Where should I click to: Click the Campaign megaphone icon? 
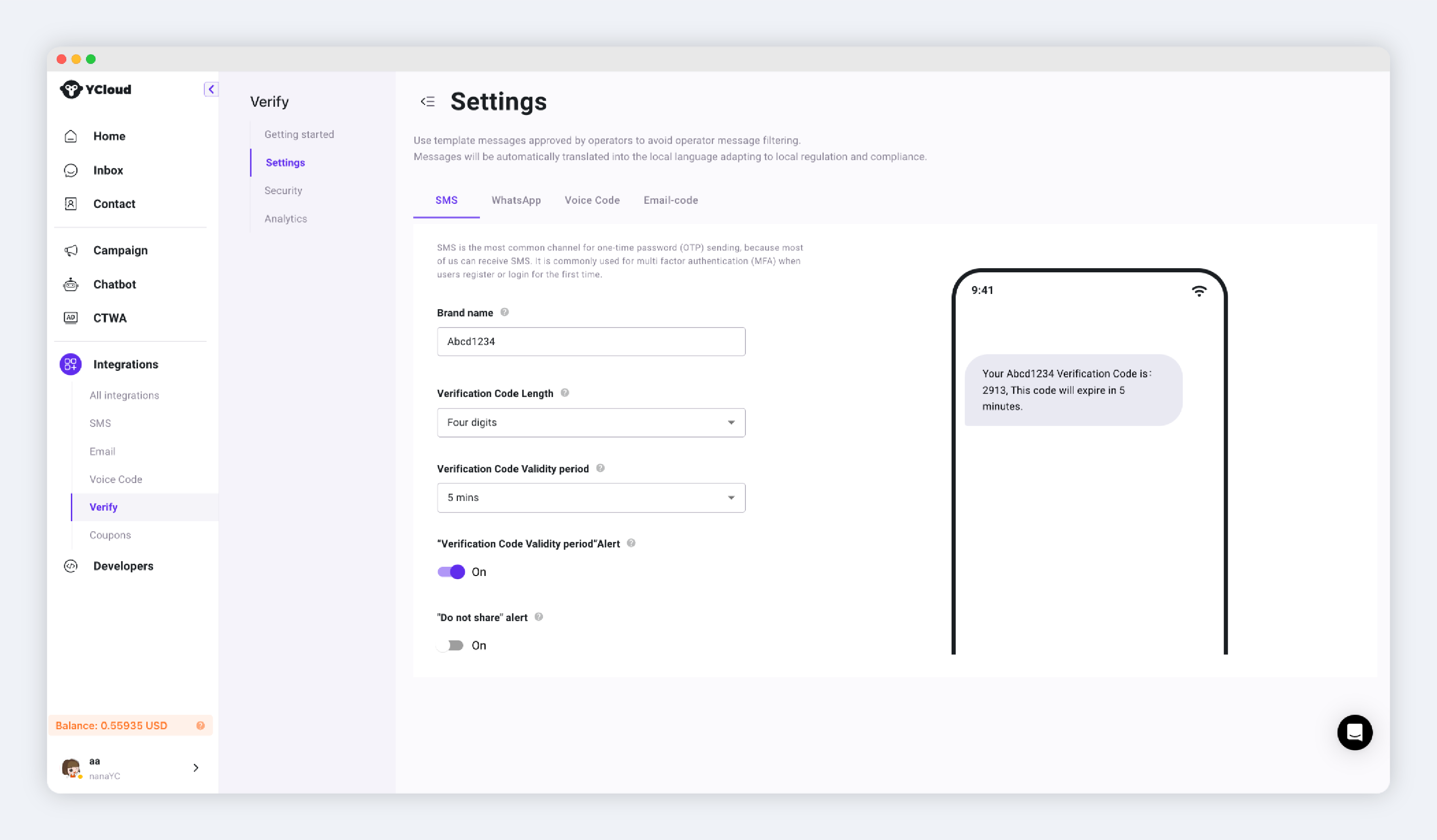click(71, 250)
